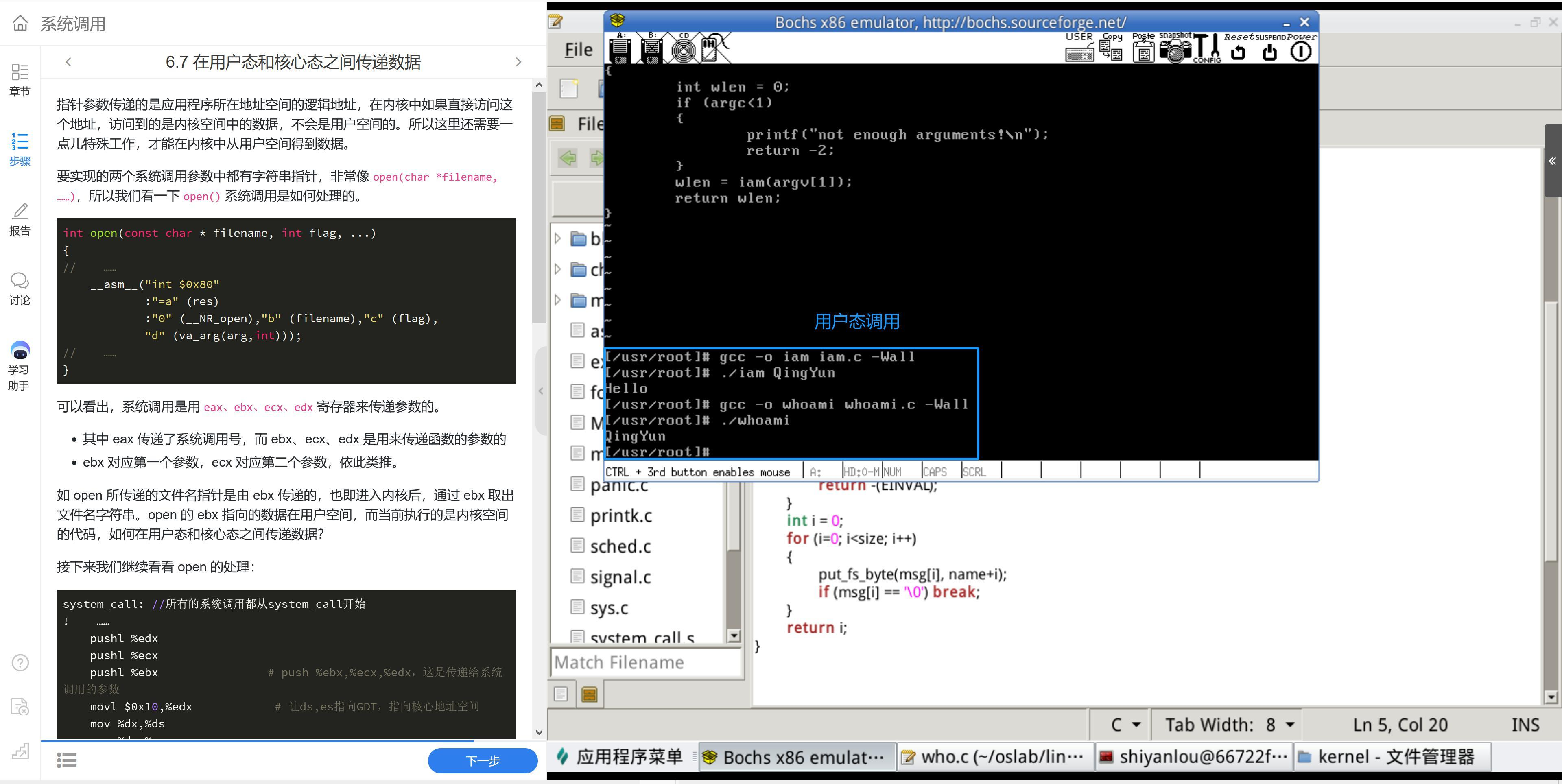
Task: Click the new document icon in editor toolbar
Action: click(569, 89)
